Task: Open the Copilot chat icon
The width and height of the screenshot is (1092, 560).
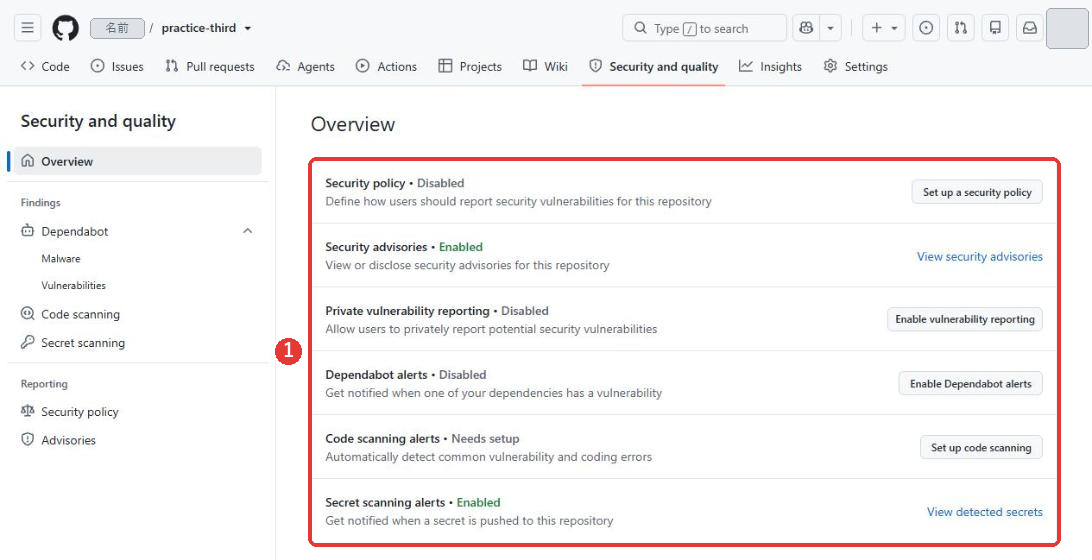Action: [x=806, y=28]
